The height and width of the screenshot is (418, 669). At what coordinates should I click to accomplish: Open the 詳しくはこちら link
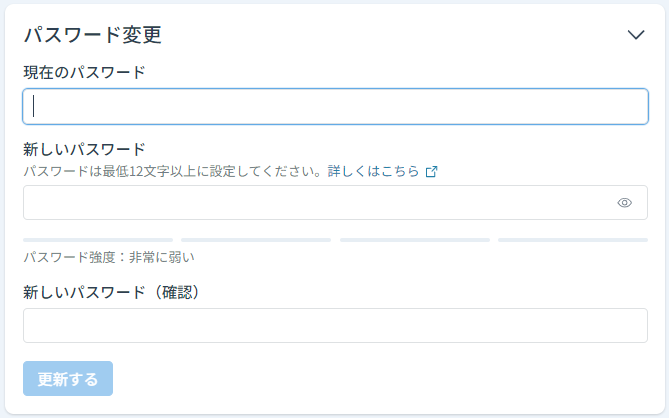pos(373,171)
